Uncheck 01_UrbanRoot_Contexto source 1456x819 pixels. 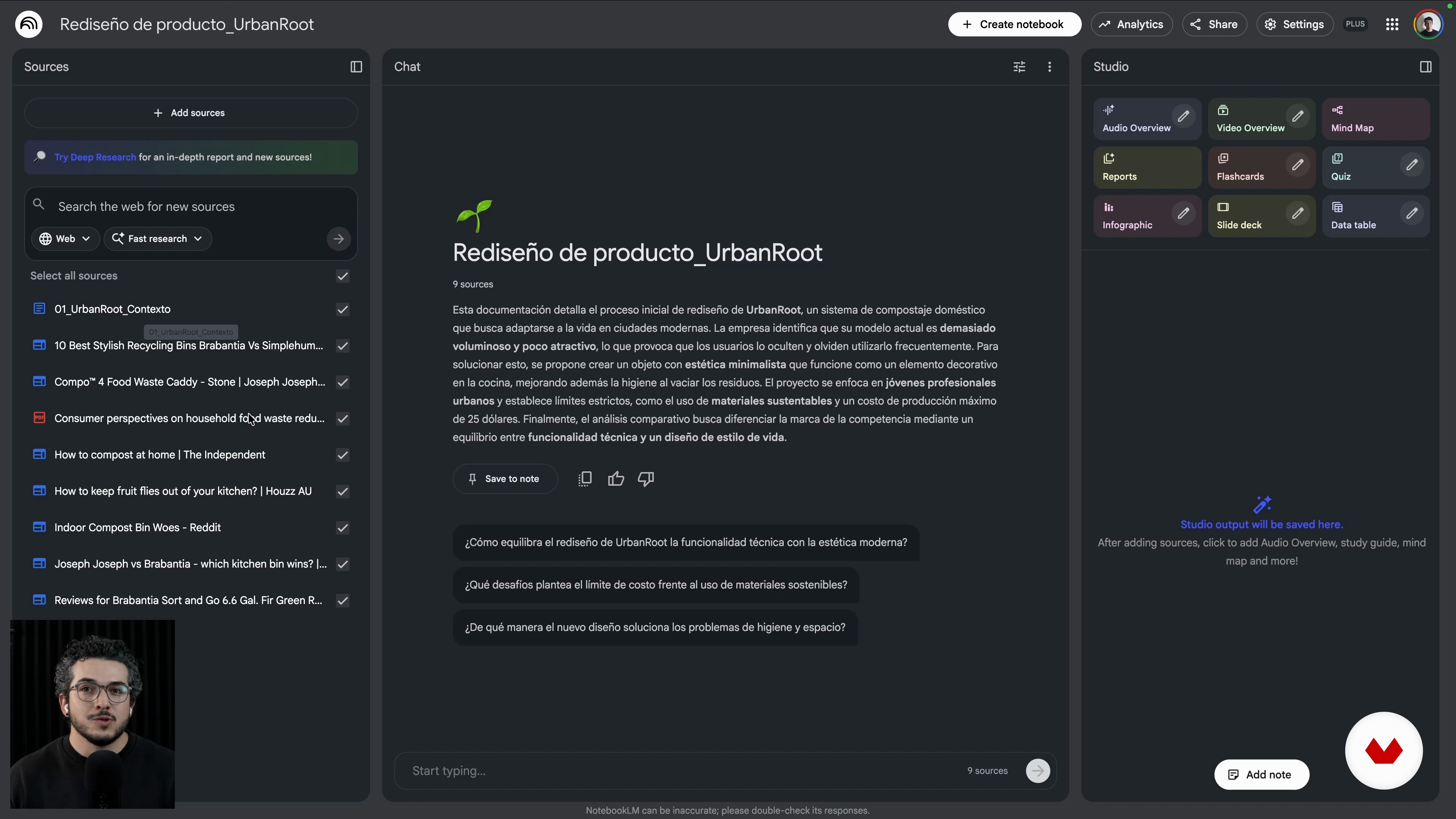[342, 309]
